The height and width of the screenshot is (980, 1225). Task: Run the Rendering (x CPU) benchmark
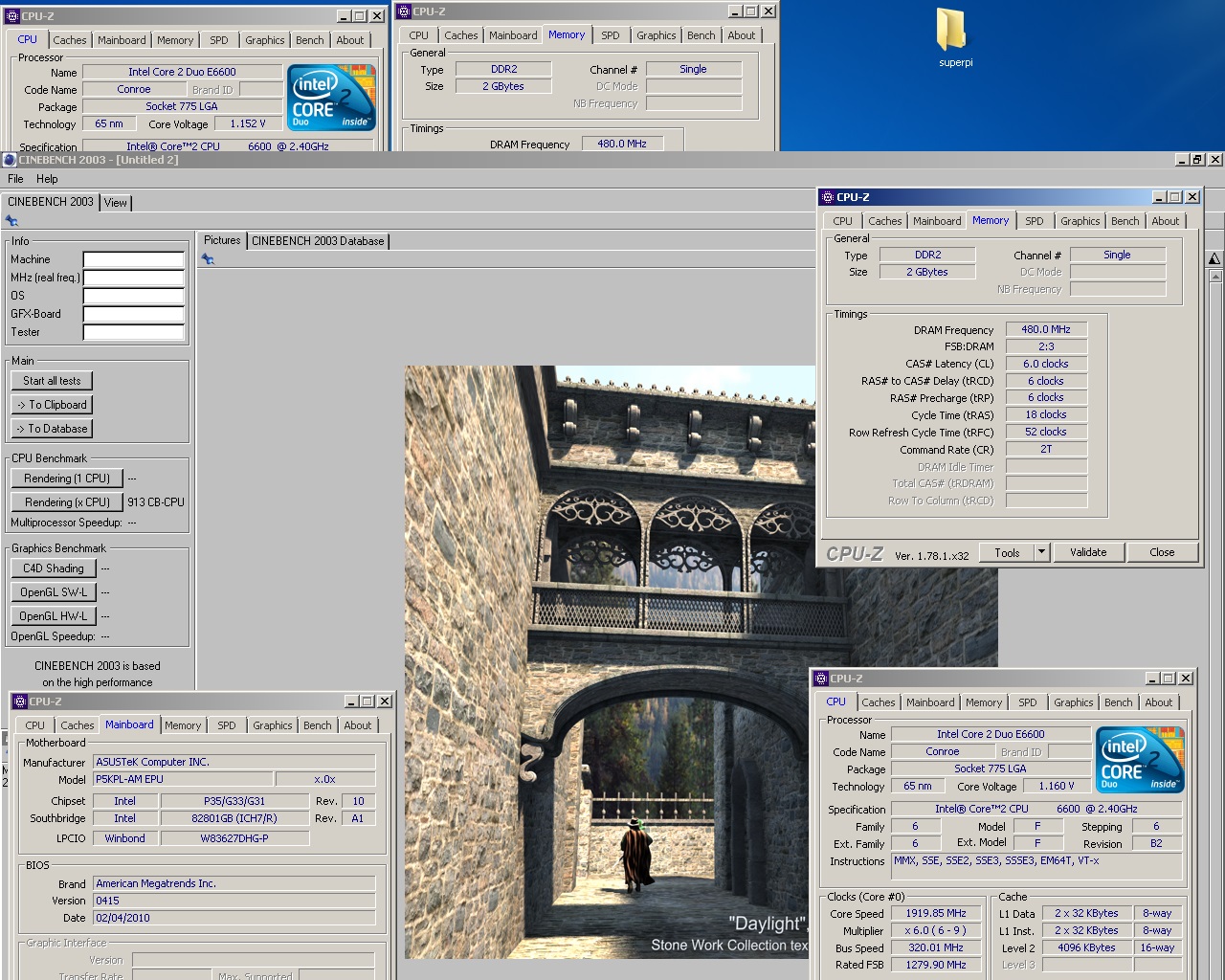(x=67, y=502)
